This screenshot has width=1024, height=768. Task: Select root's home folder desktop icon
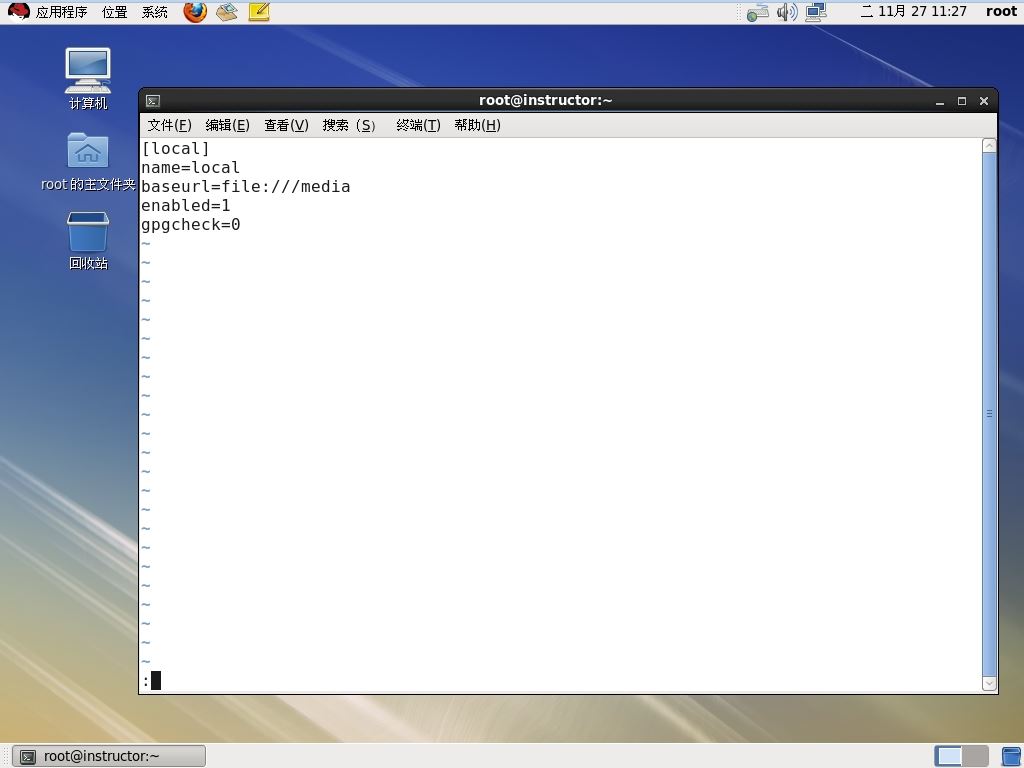pos(88,161)
